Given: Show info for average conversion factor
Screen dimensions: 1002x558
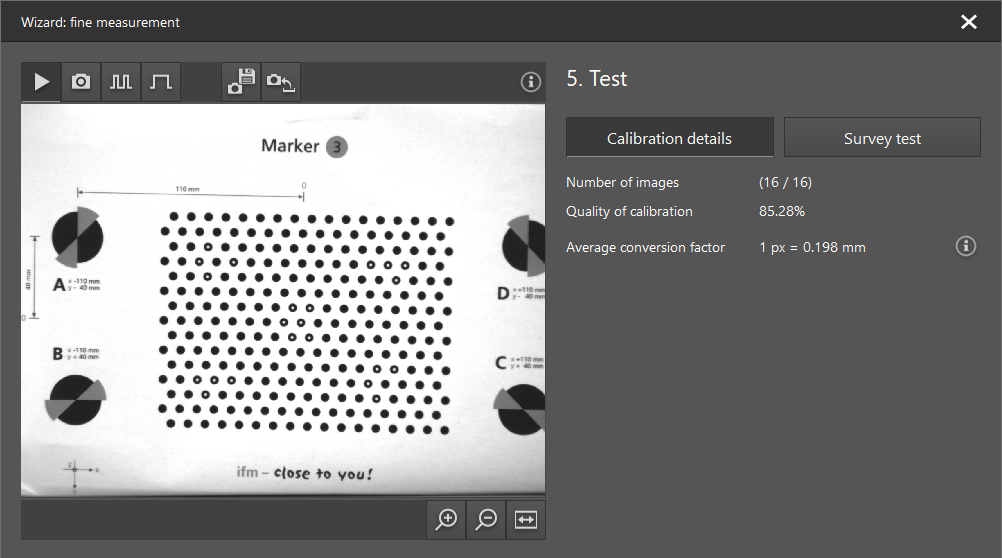Looking at the screenshot, I should click(x=965, y=246).
